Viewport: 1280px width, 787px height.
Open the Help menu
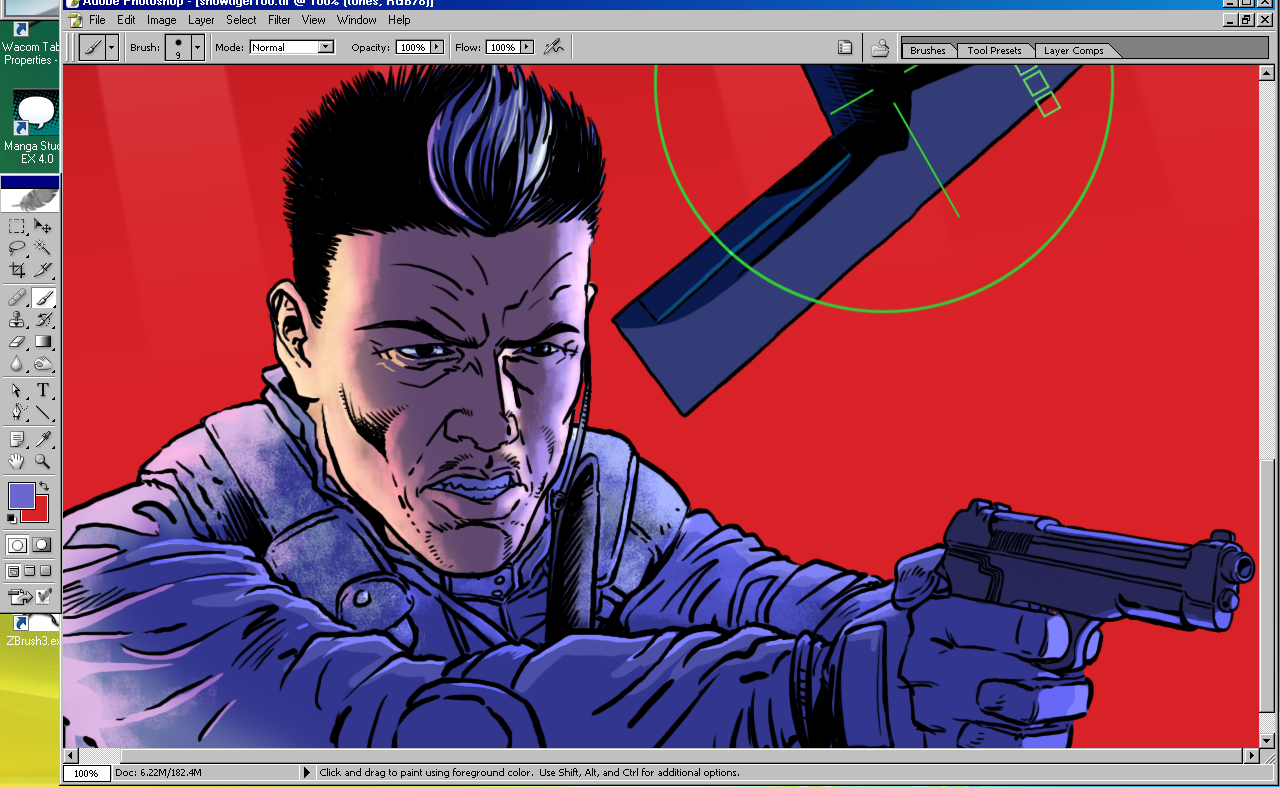point(399,20)
